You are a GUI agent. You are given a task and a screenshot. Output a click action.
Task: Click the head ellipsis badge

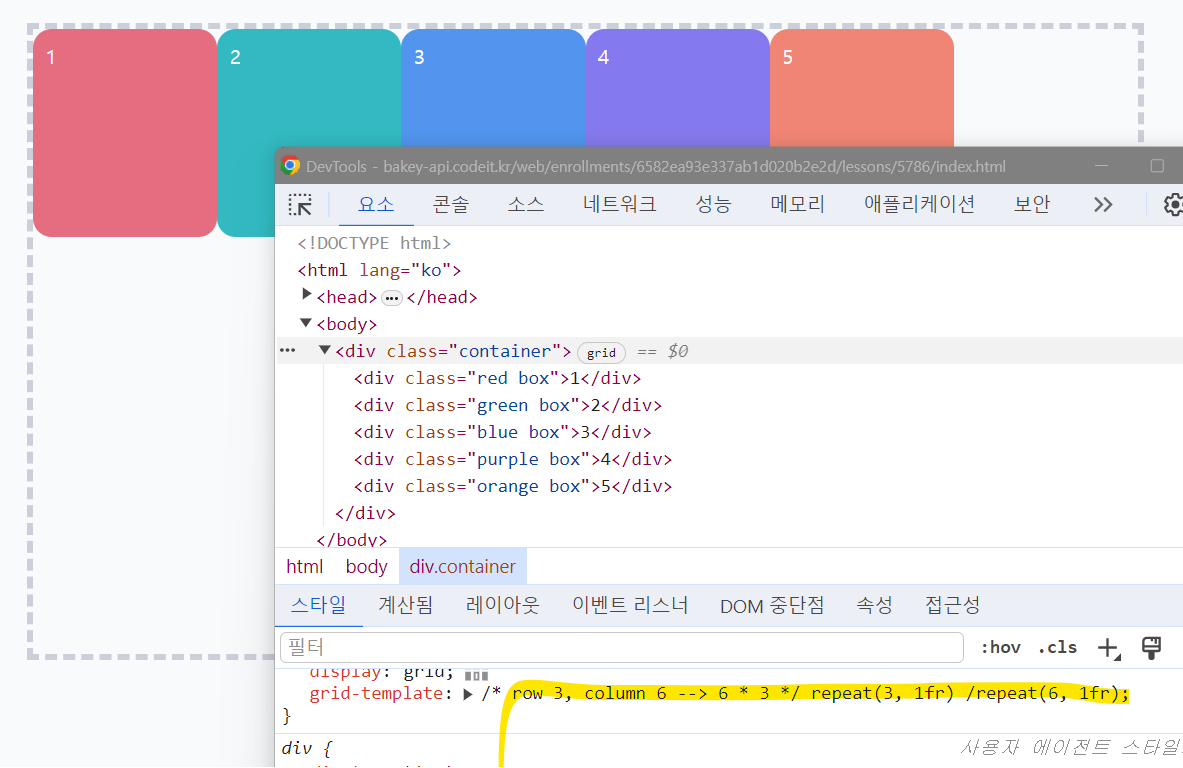click(x=391, y=298)
